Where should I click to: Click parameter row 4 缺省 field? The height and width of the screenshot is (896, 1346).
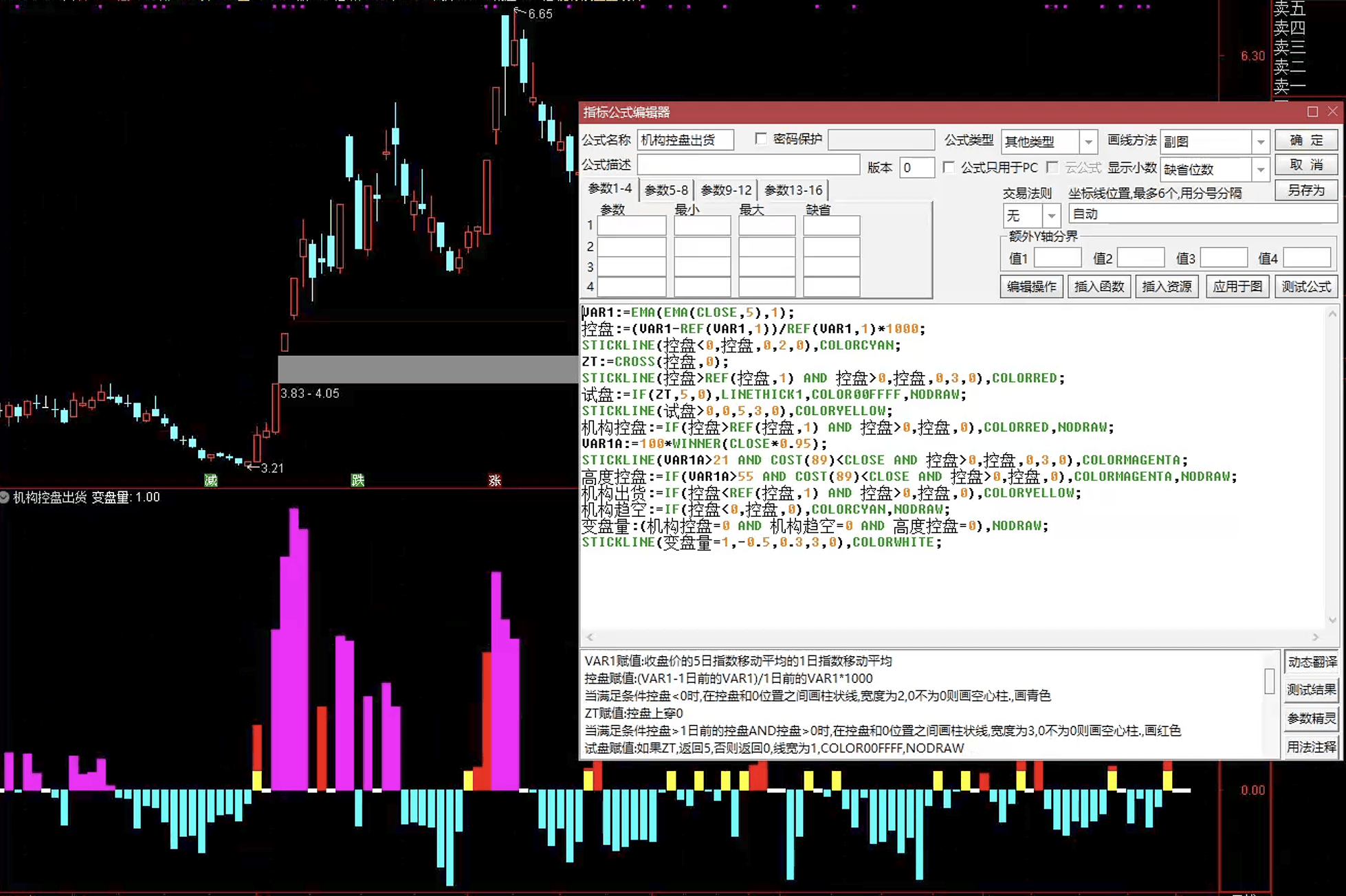(831, 287)
